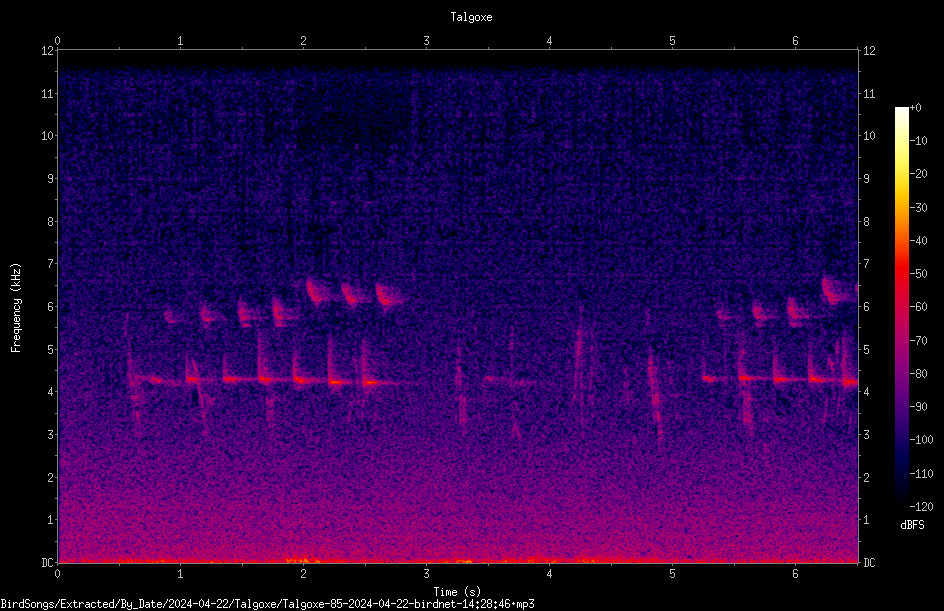
Task: Click the 3 second tick on bottom time axis
Action: tap(426, 574)
